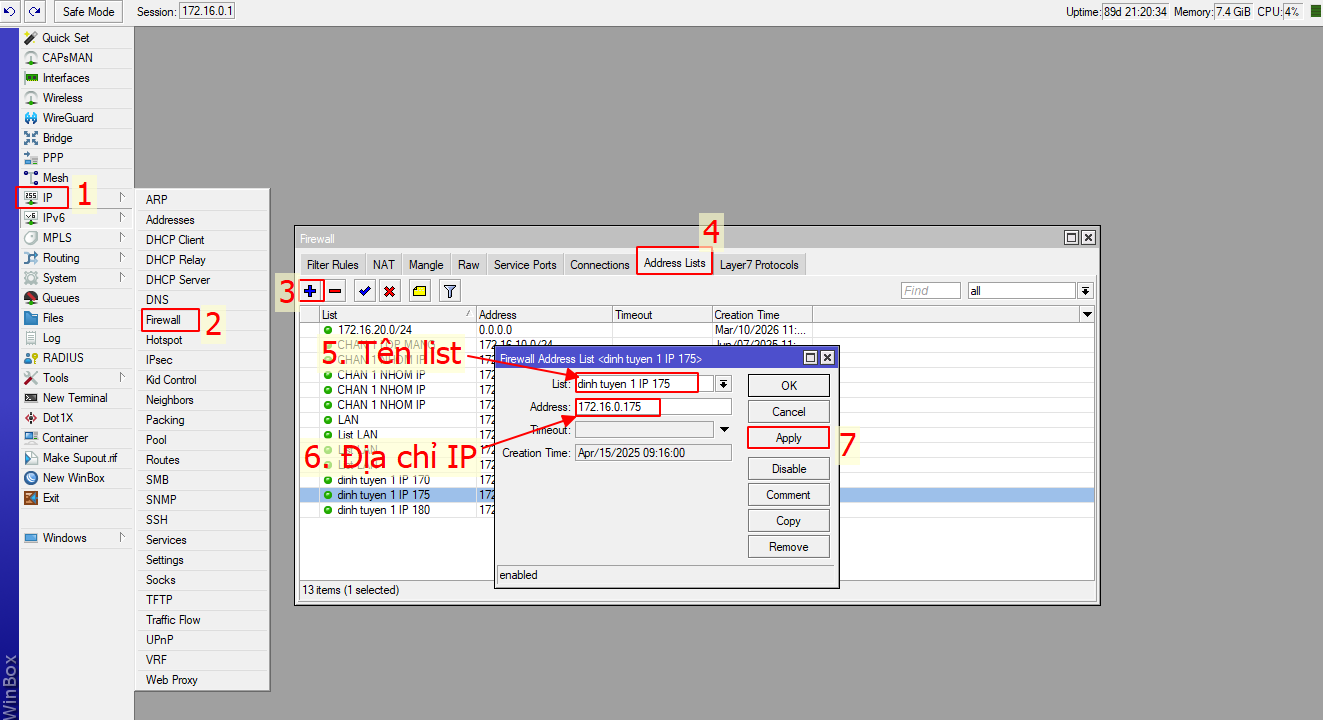Click the filter funnel icon
Image resolution: width=1323 pixels, height=720 pixels.
pyautogui.click(x=449, y=290)
